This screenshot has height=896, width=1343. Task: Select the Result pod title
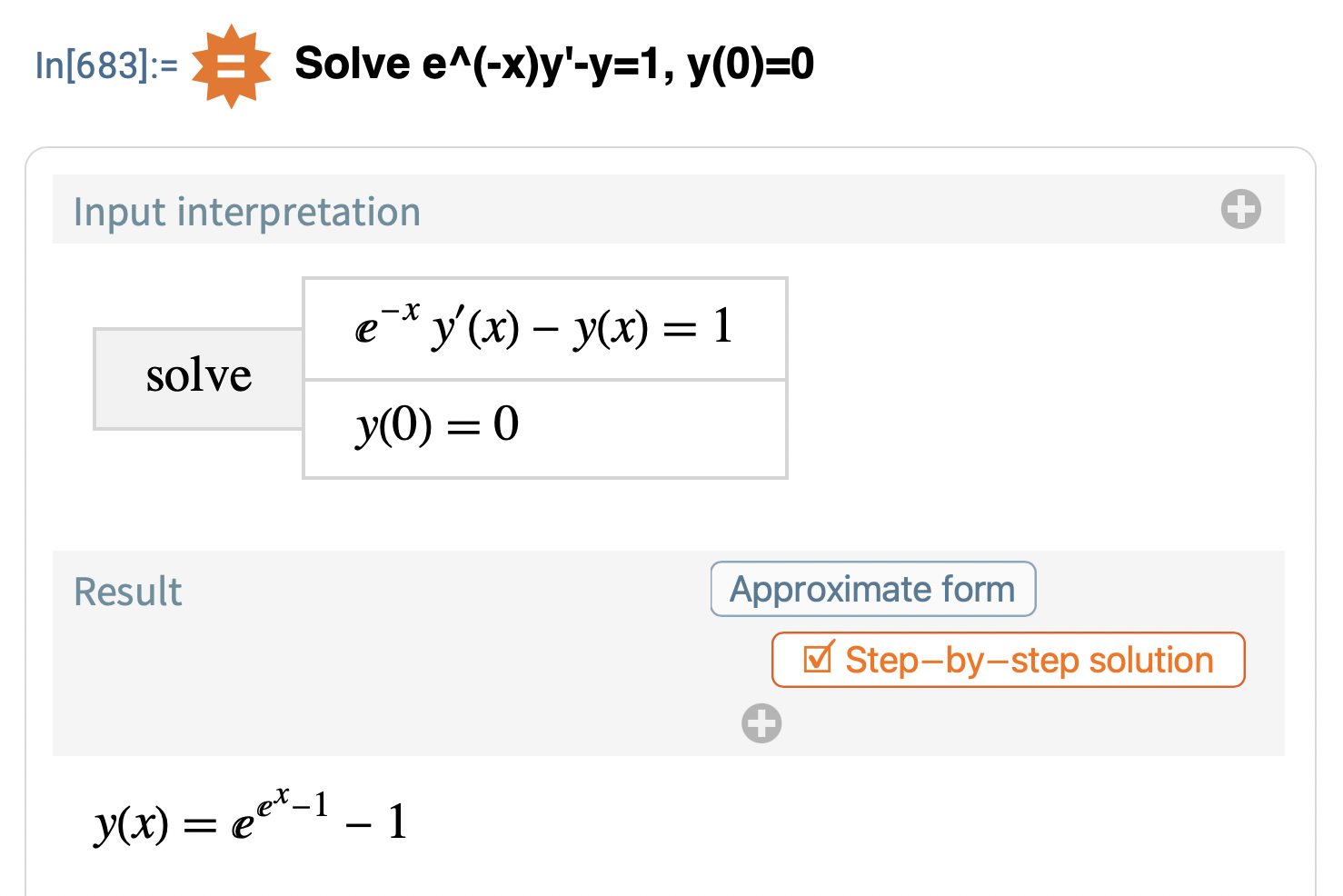(x=128, y=592)
